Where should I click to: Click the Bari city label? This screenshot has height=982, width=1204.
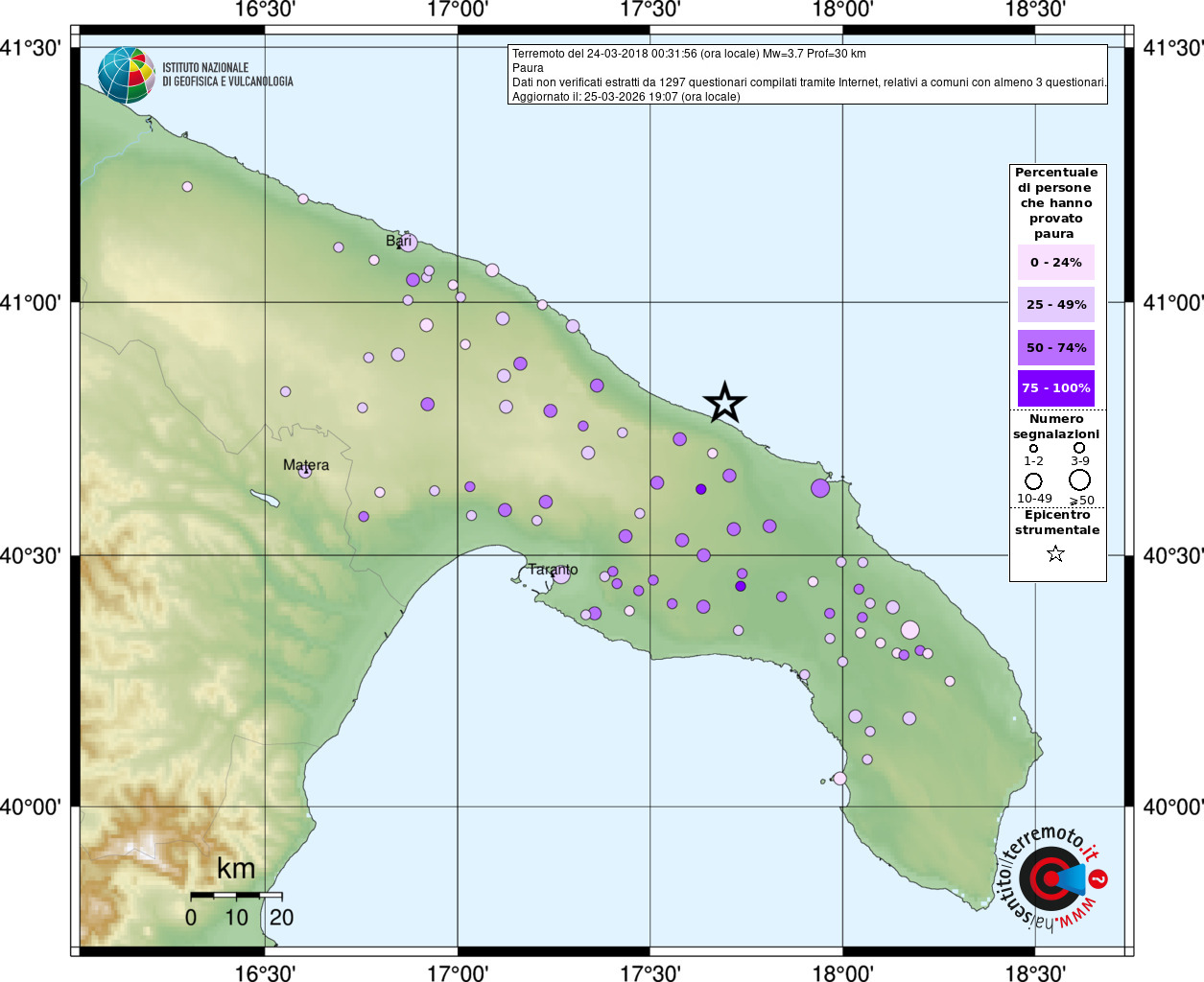click(398, 241)
